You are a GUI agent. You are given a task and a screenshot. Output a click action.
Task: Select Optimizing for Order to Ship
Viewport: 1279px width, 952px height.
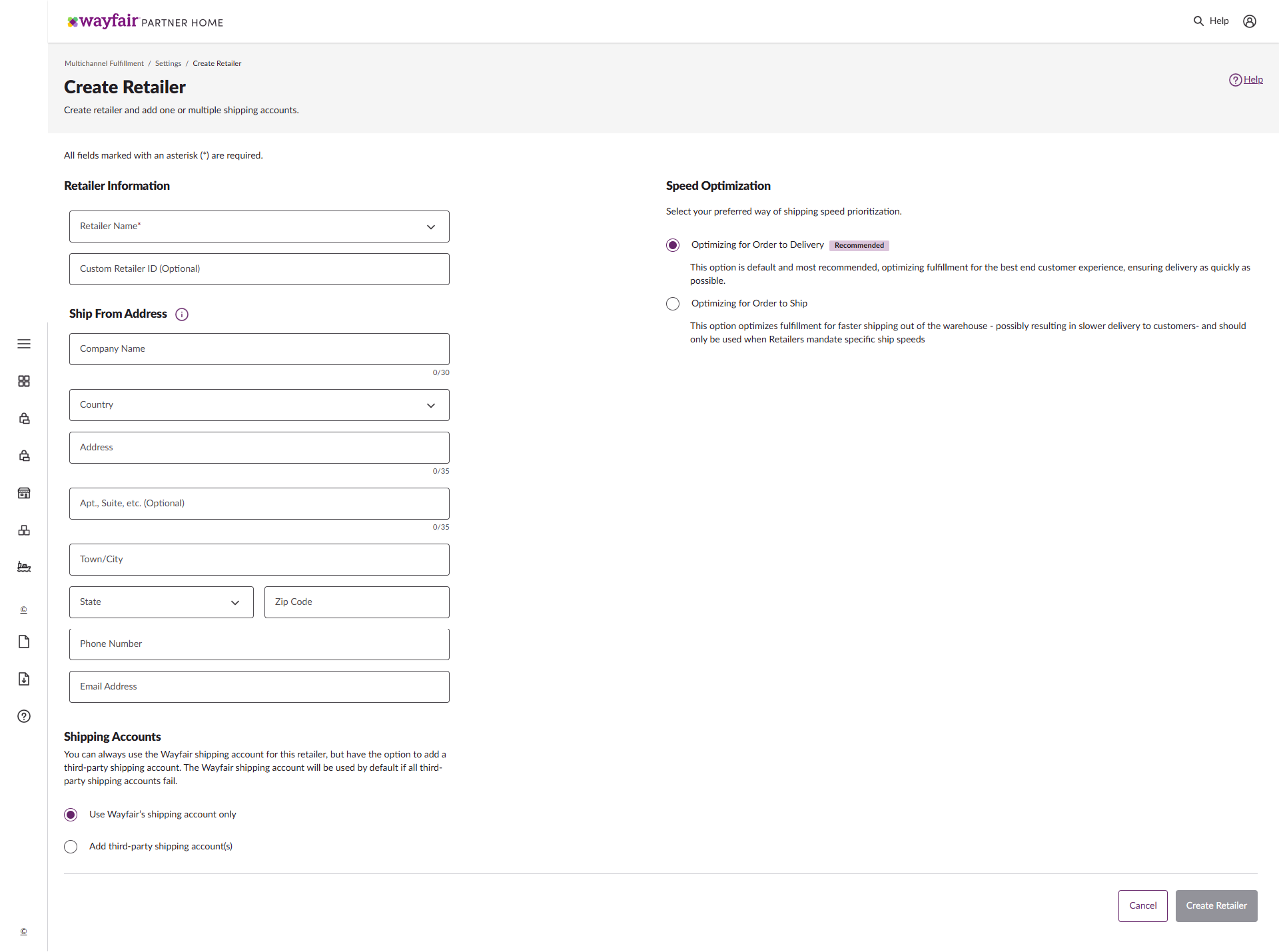tap(673, 304)
